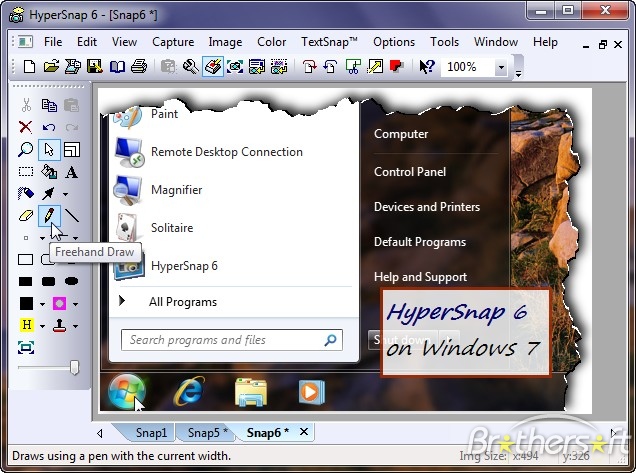Open the 100% zoom level dropdown

click(501, 67)
